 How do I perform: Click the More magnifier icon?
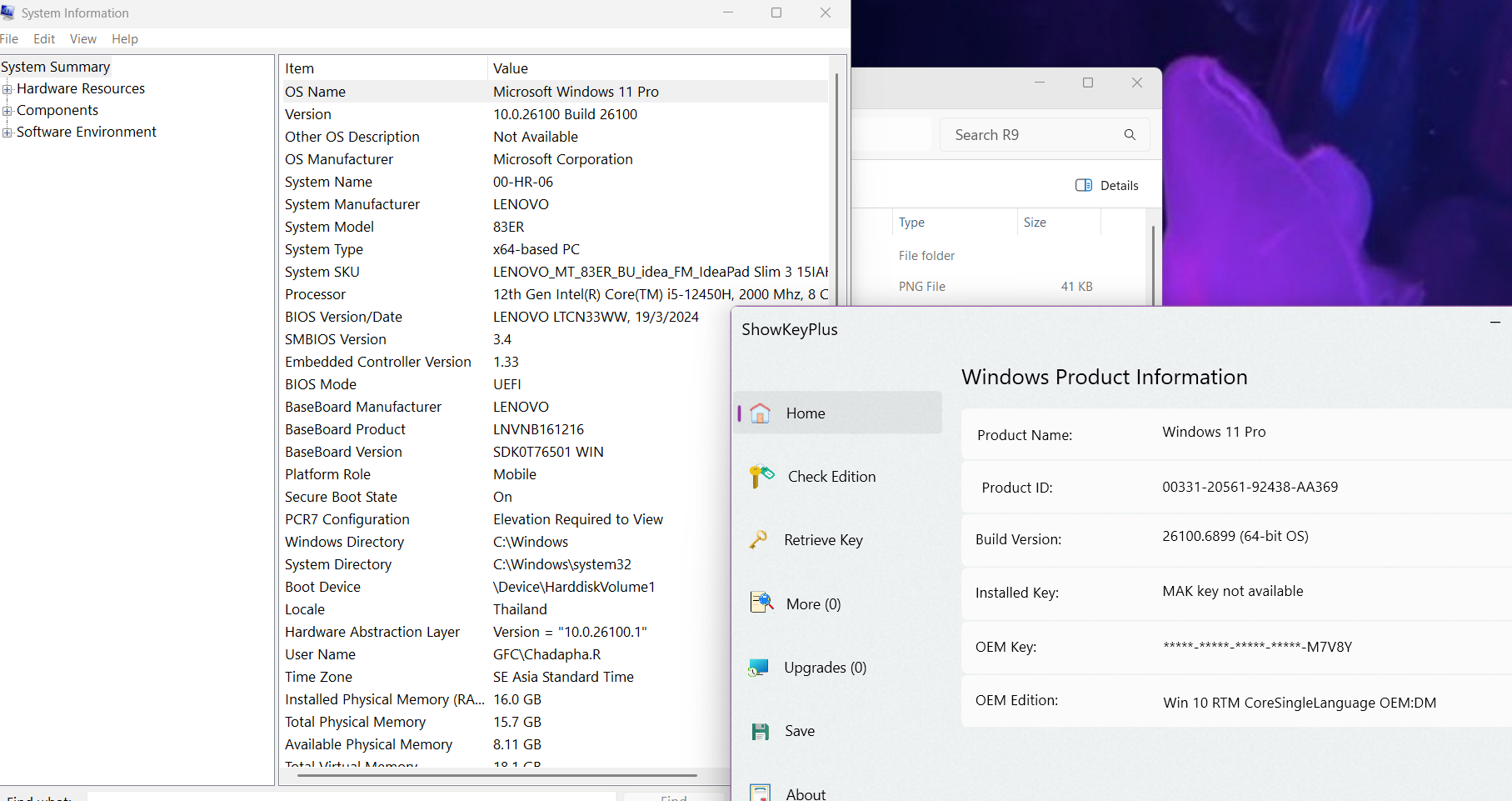coord(761,603)
